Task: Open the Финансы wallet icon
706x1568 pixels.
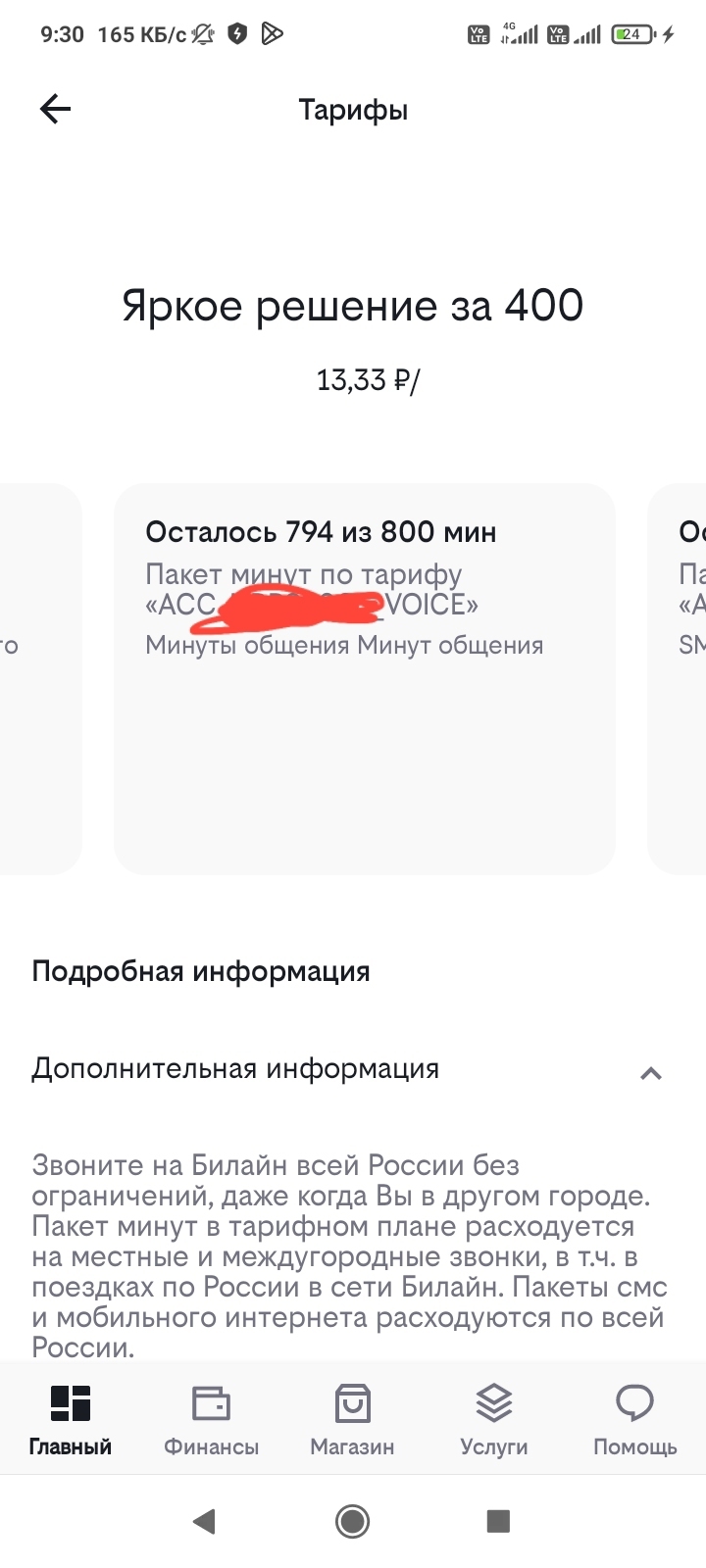Action: click(211, 1403)
